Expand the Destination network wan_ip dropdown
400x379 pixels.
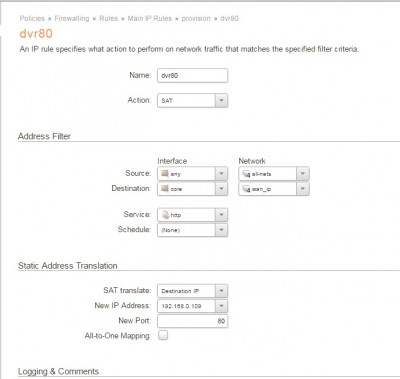(x=303, y=189)
